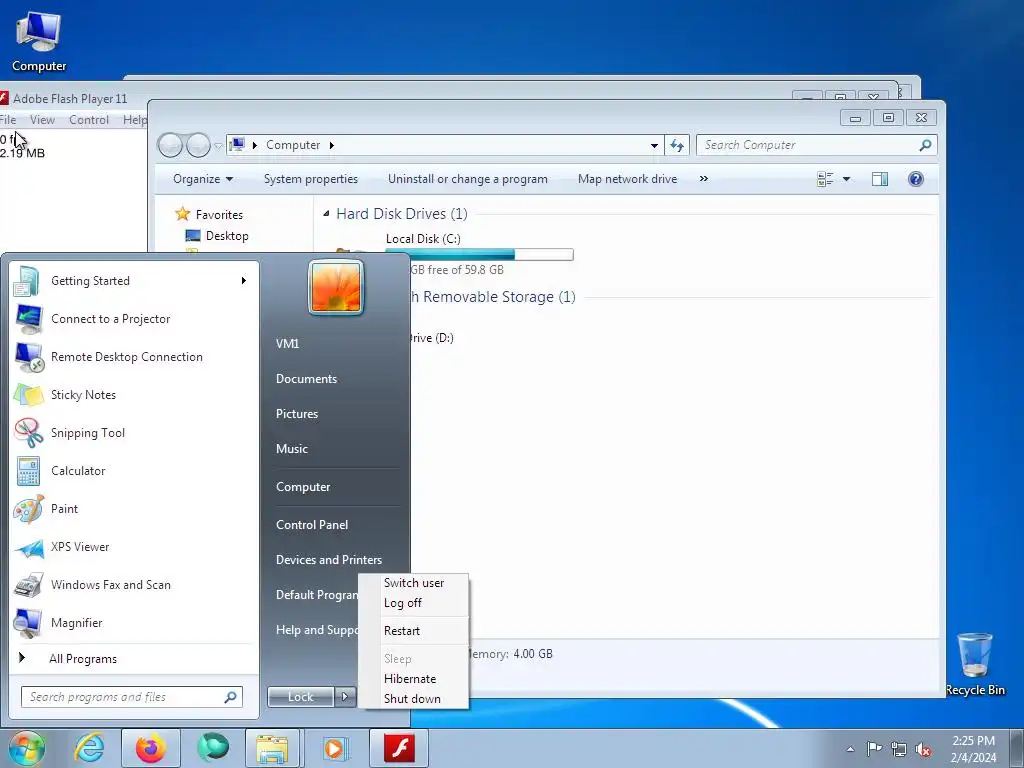Open the Recycle Bin desktop icon
The width and height of the screenshot is (1024, 768).
click(x=974, y=664)
